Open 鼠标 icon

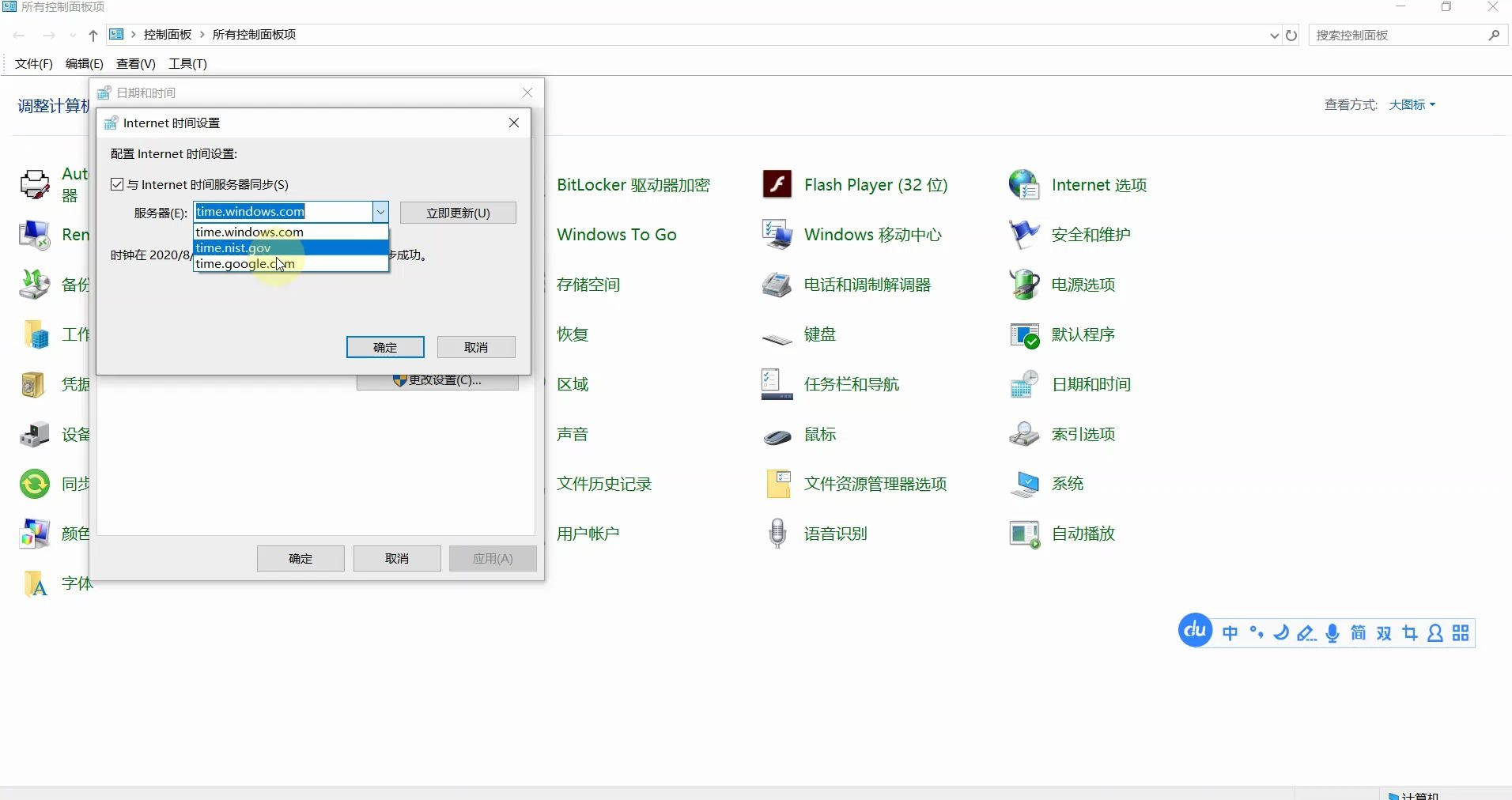(x=777, y=436)
